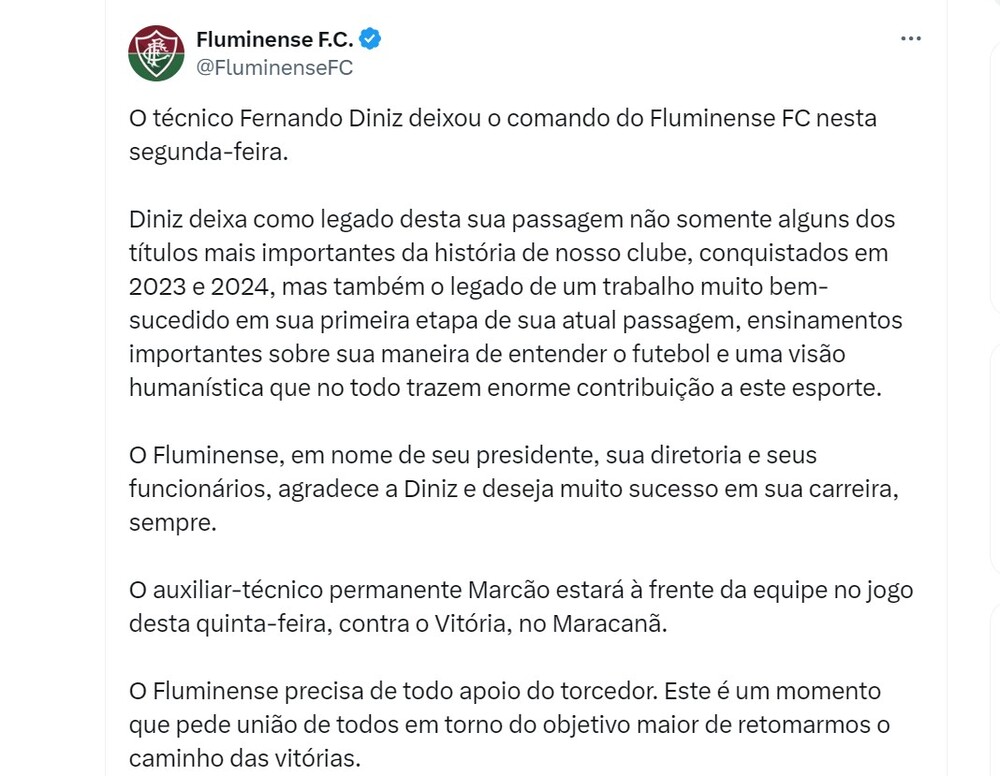Click the blue verified badge

click(x=370, y=40)
